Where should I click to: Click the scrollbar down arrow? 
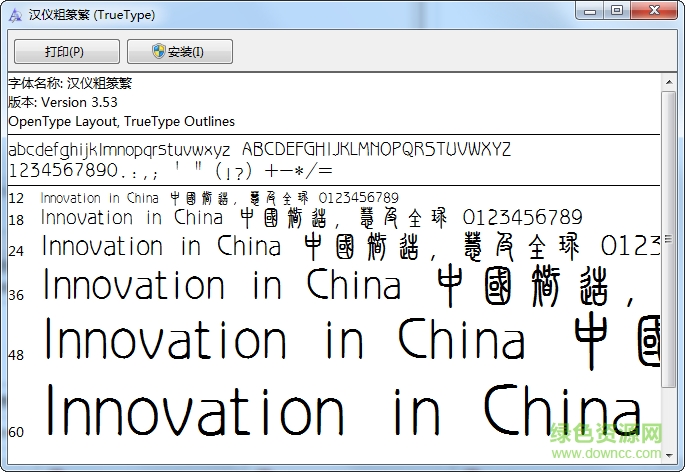(x=669, y=456)
